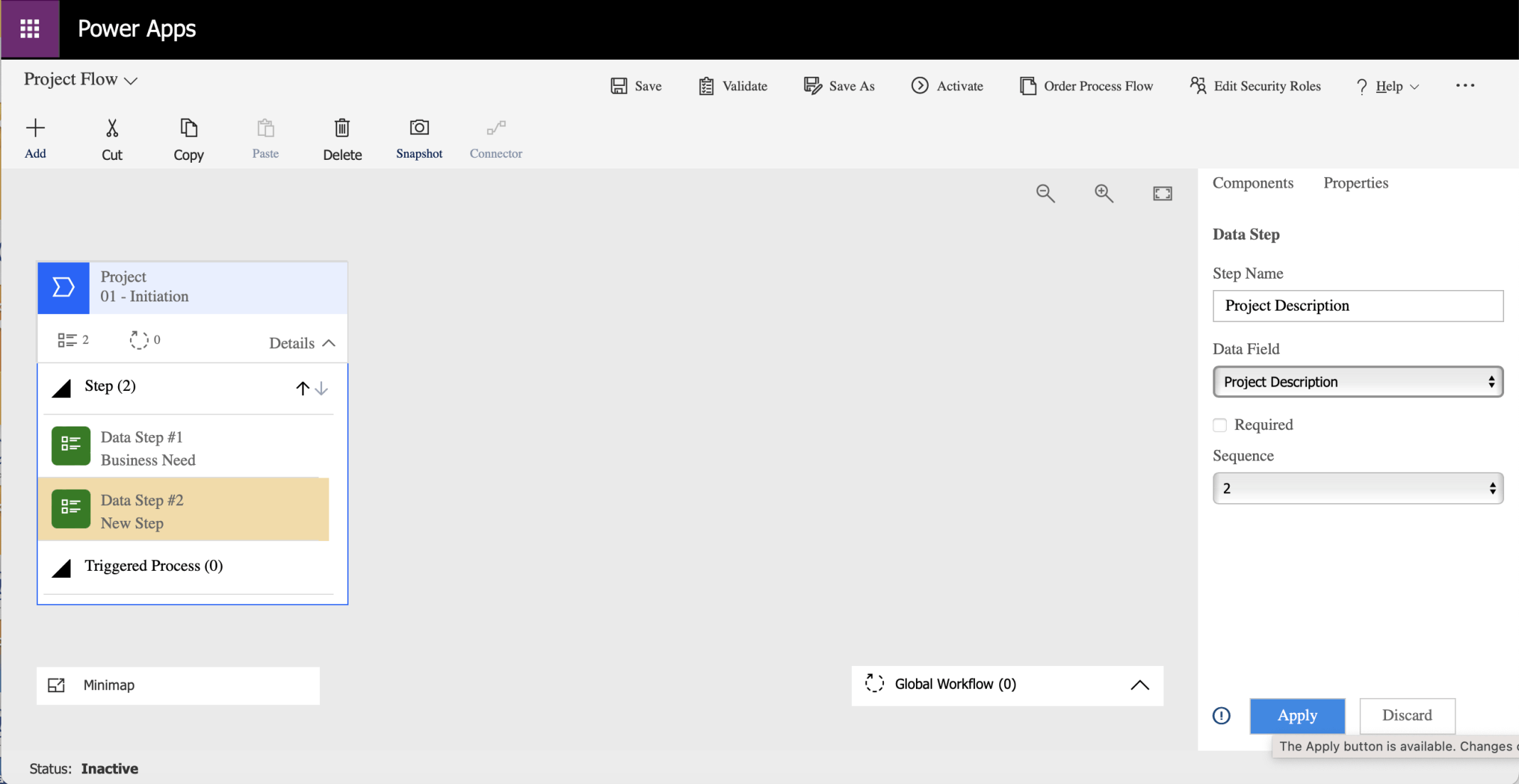
Task: Click the Step Name text field
Action: (x=1357, y=306)
